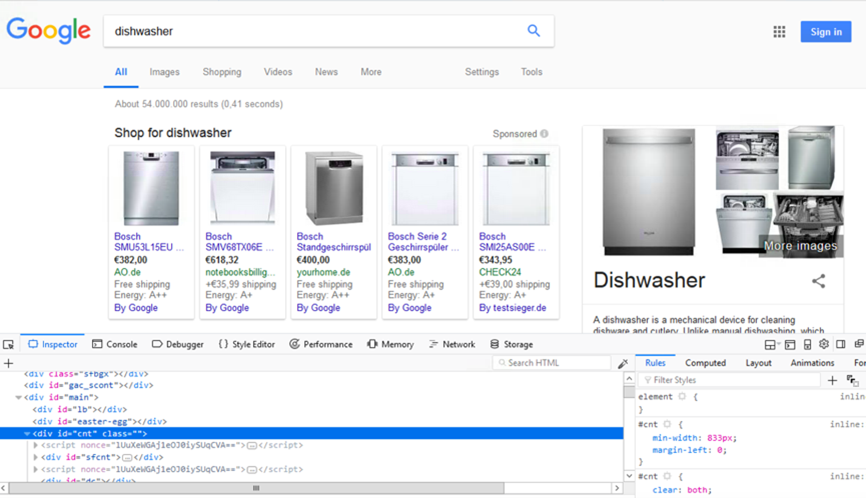
Task: Open Bosch Serie 2 Geschirrspüler link
Action: point(423,242)
